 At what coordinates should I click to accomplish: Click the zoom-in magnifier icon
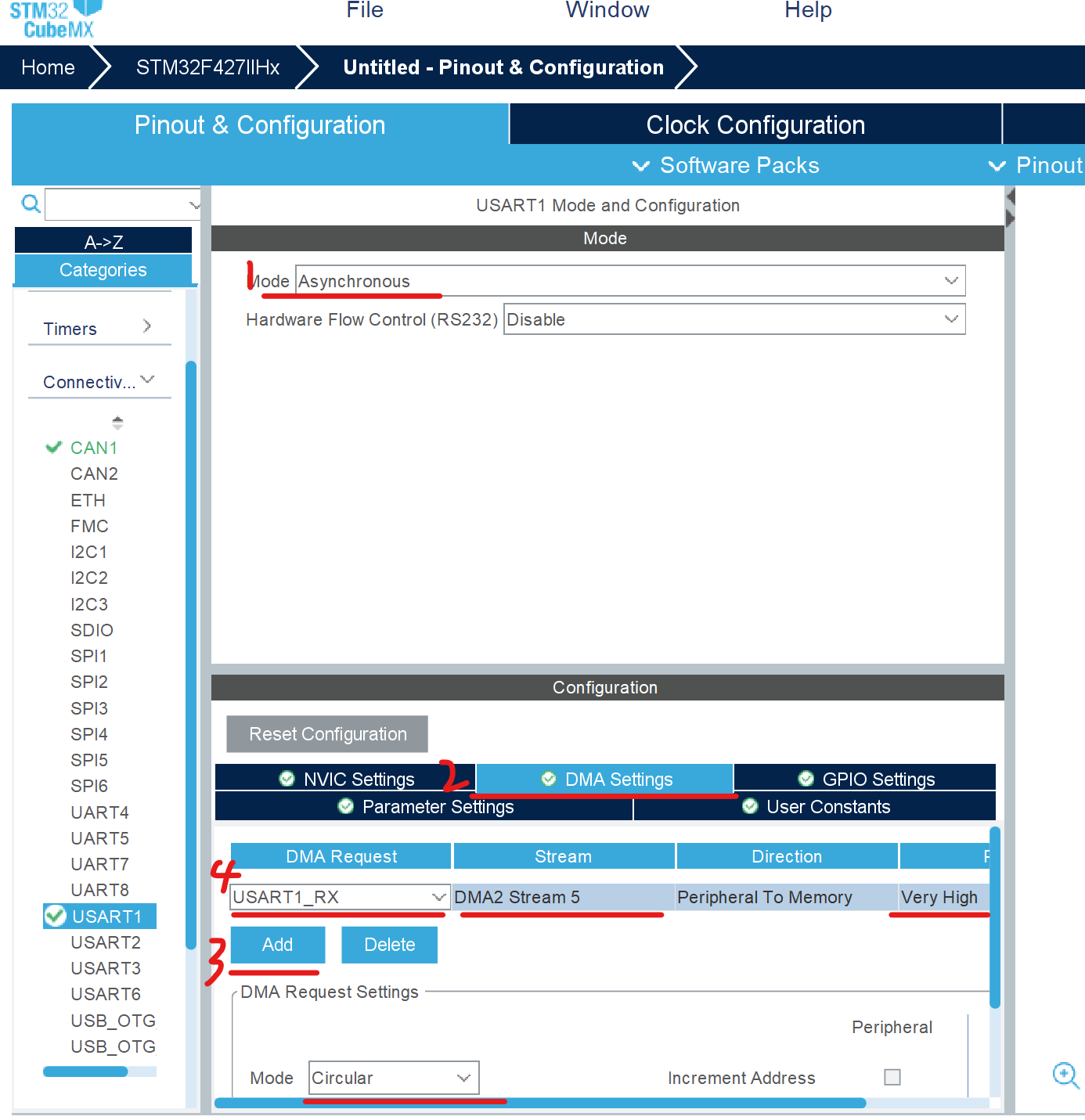pyautogui.click(x=1065, y=1075)
